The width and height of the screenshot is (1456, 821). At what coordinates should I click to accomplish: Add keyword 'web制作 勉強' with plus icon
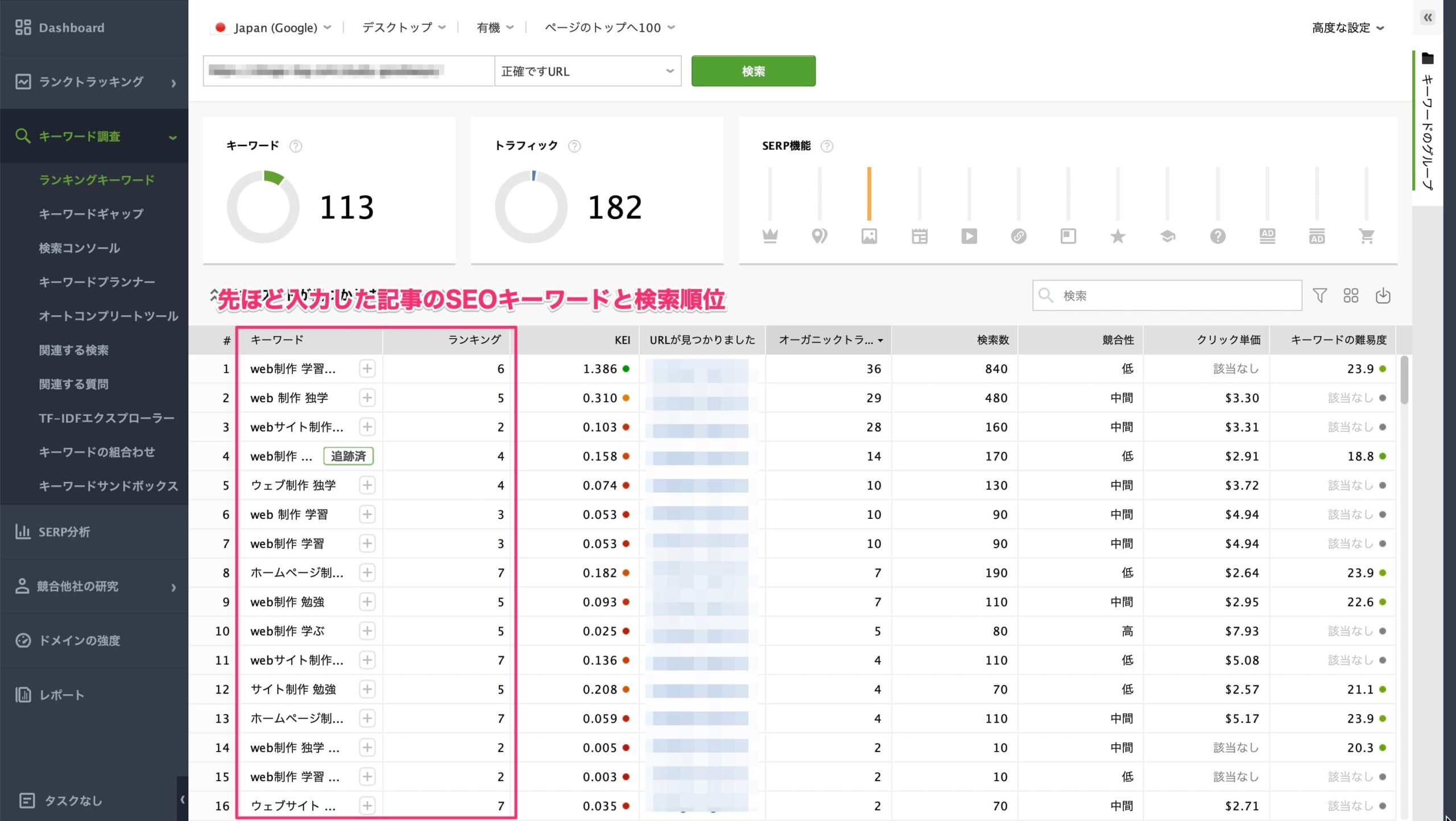point(367,602)
